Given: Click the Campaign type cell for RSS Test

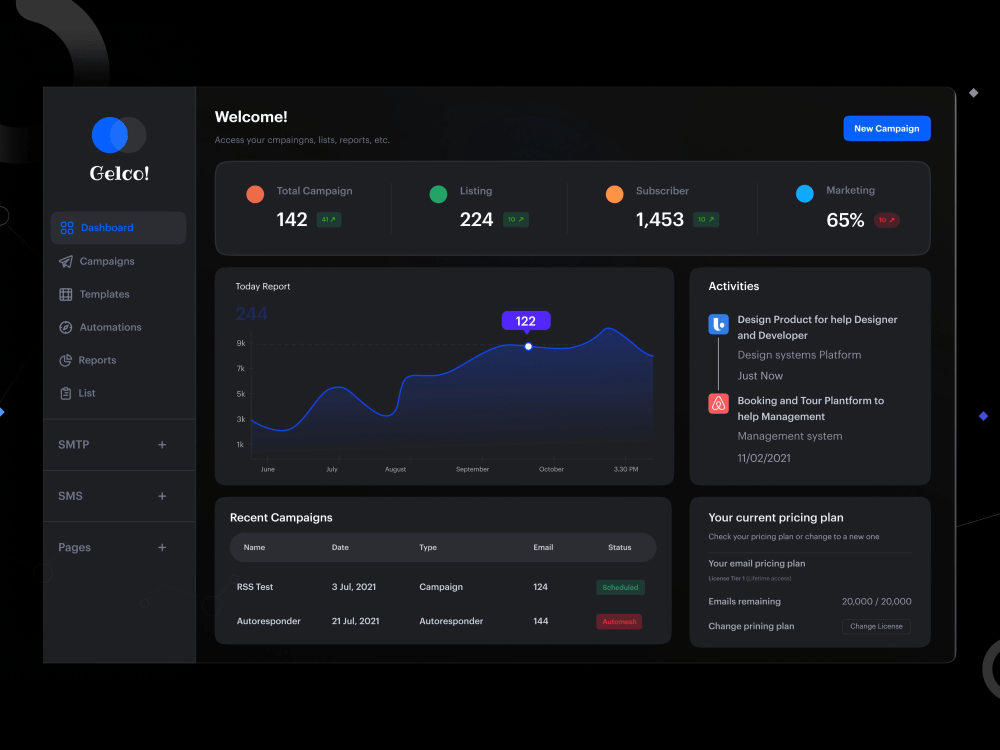Looking at the screenshot, I should (441, 587).
